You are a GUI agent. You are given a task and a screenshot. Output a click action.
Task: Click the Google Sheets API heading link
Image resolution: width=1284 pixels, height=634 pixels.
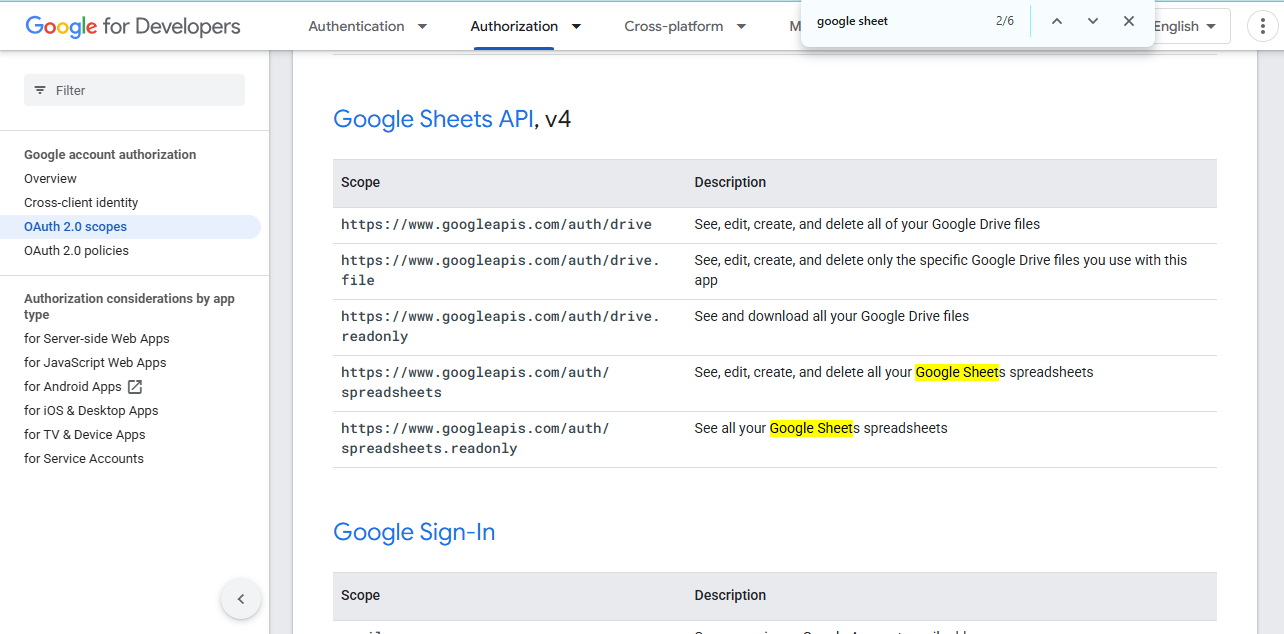tap(433, 119)
